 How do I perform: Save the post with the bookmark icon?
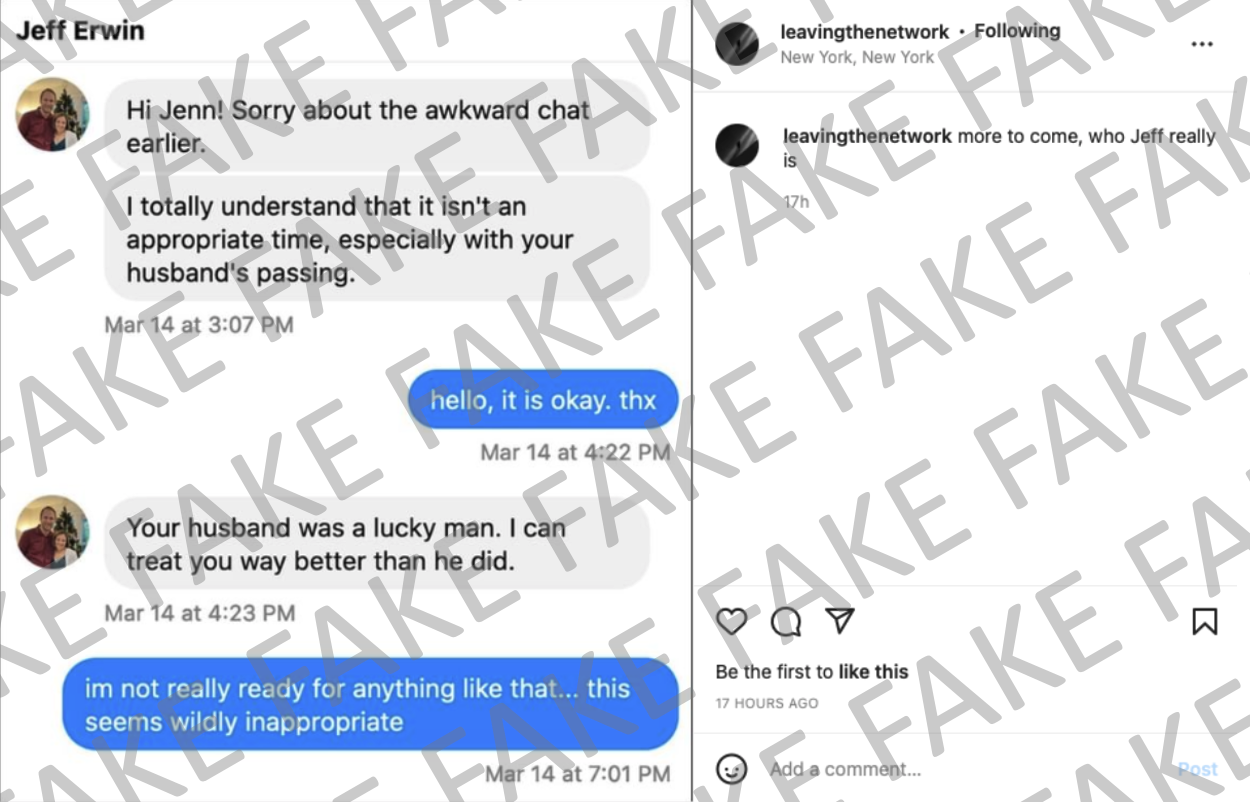point(1205,621)
